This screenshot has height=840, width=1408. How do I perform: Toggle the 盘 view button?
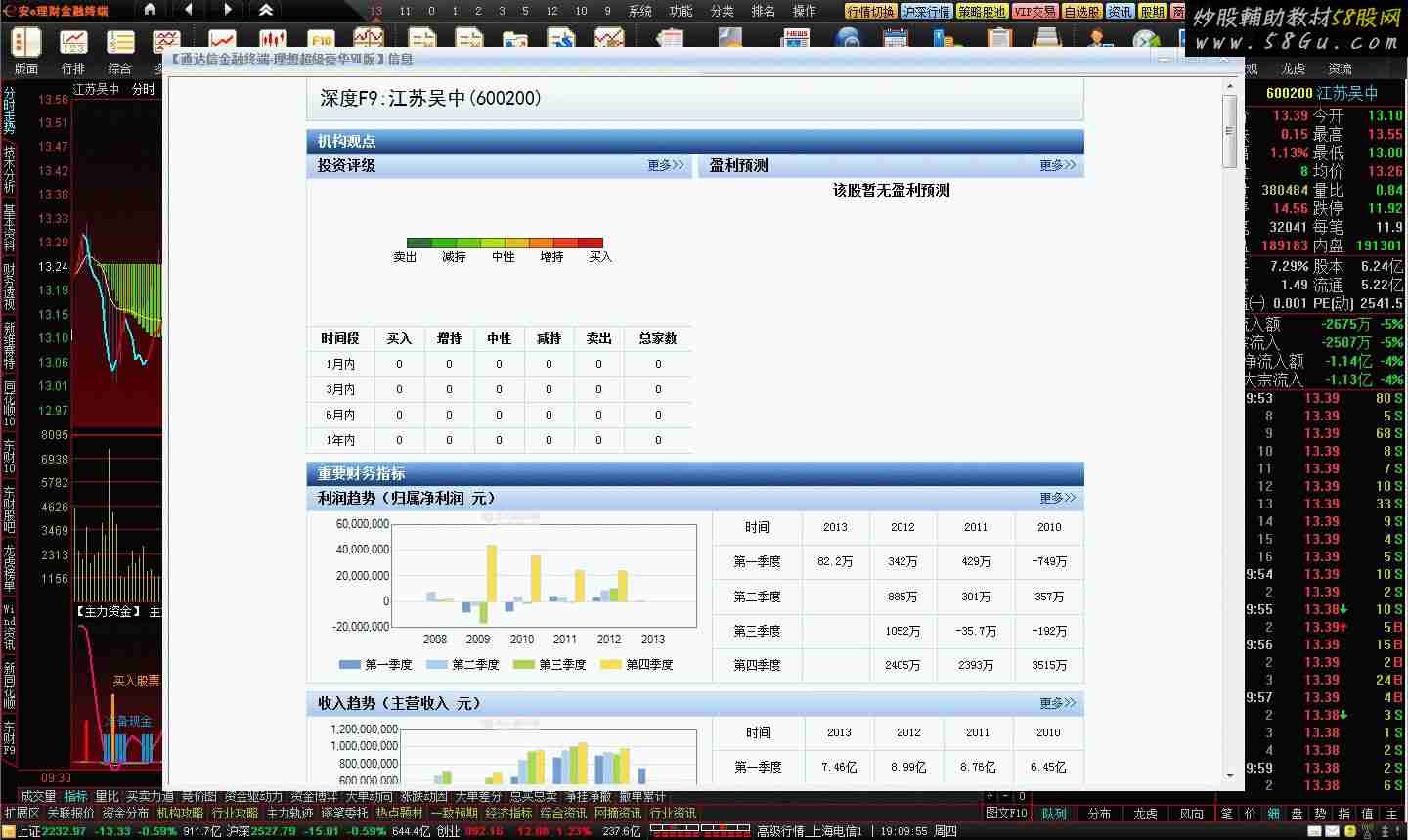click(x=1297, y=814)
